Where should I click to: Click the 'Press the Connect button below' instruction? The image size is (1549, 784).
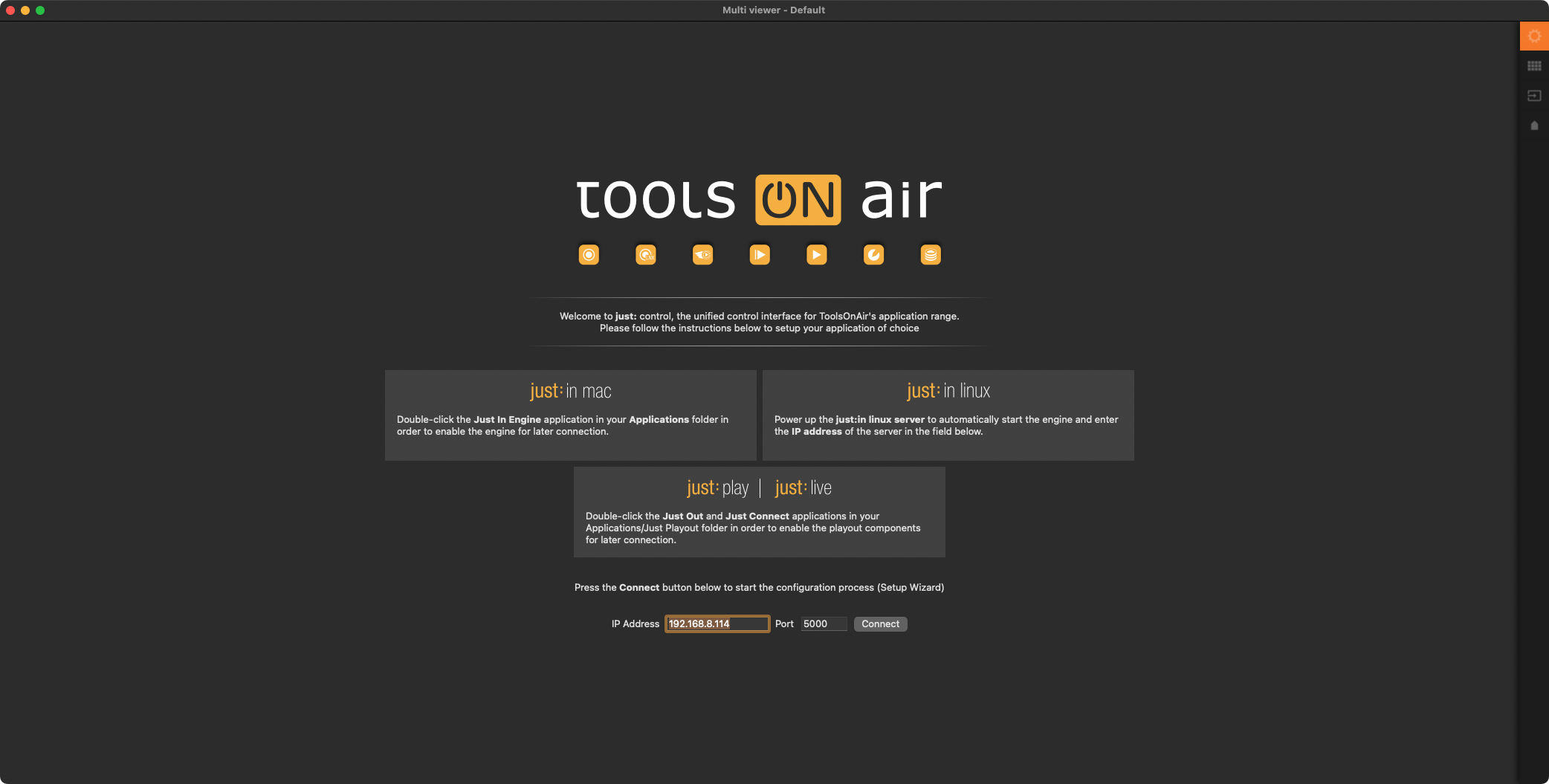(760, 588)
